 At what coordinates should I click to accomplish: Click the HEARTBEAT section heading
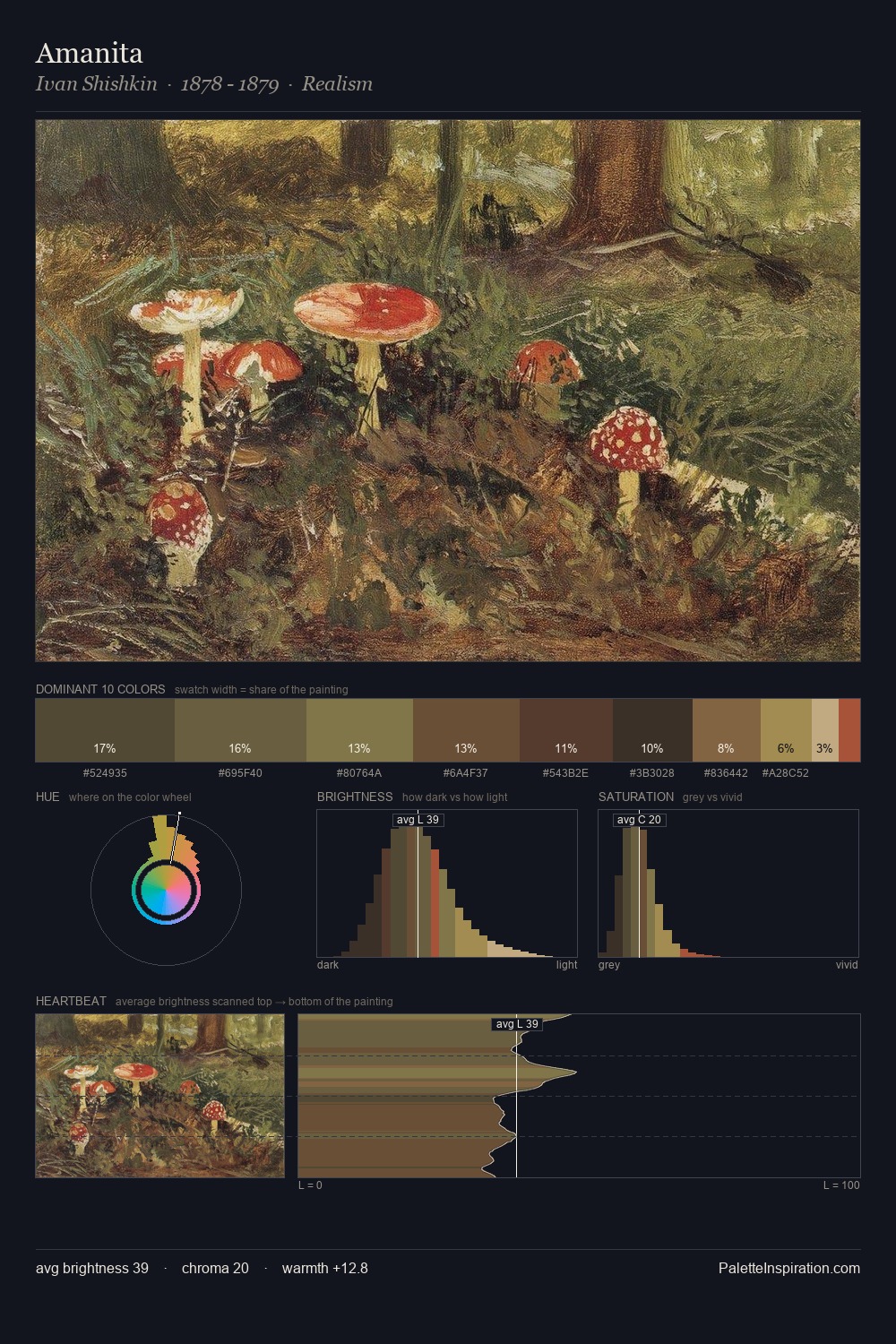pos(71,1002)
